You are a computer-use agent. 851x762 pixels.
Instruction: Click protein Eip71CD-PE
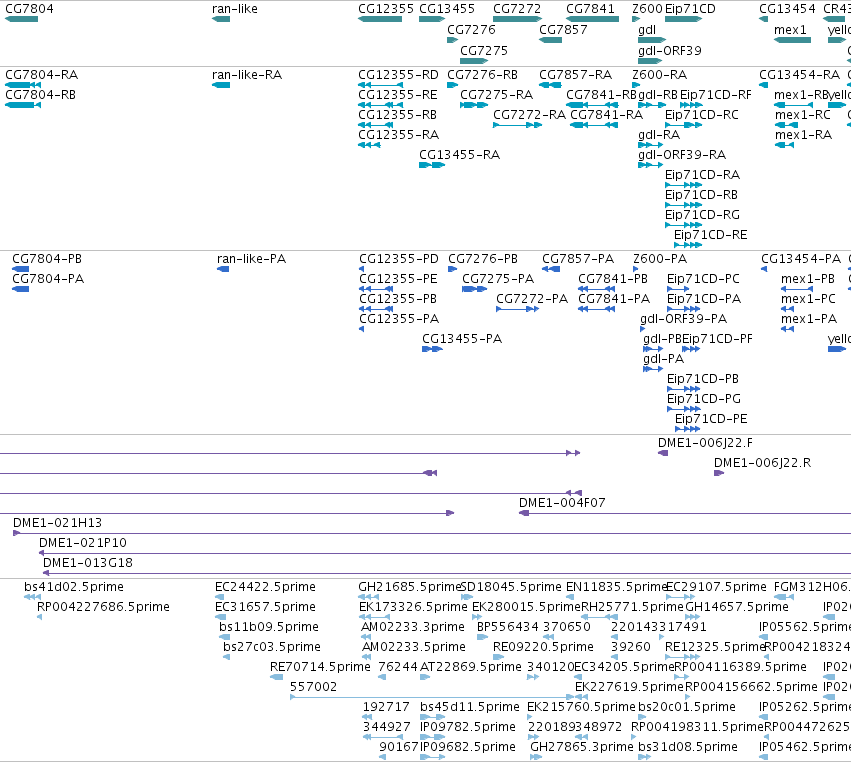(711, 419)
